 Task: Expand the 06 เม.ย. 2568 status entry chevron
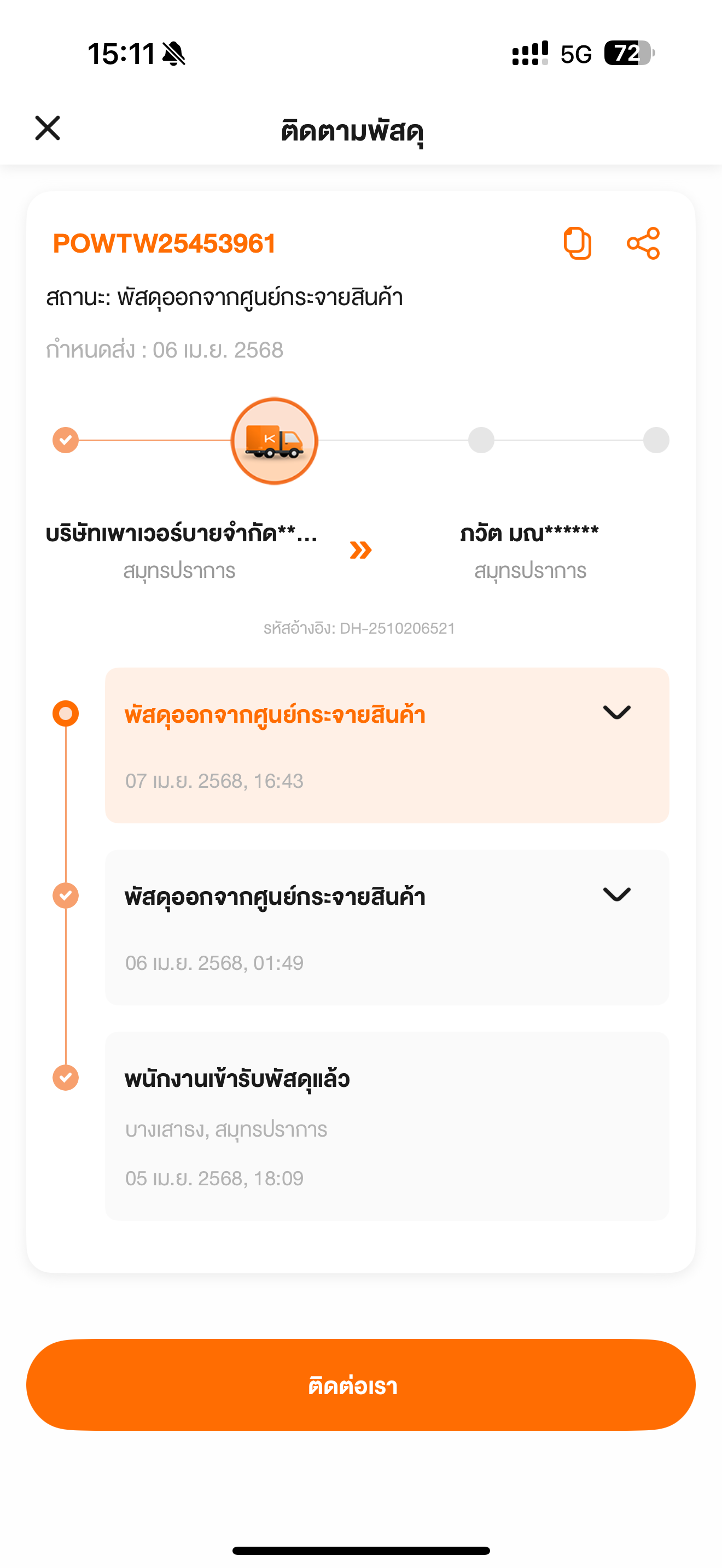616,894
